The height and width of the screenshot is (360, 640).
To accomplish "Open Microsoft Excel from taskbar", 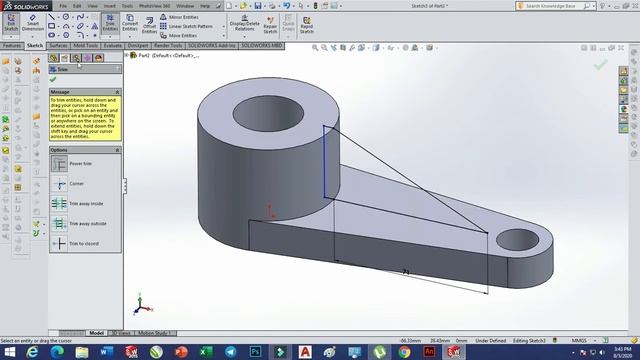I will [x=206, y=352].
